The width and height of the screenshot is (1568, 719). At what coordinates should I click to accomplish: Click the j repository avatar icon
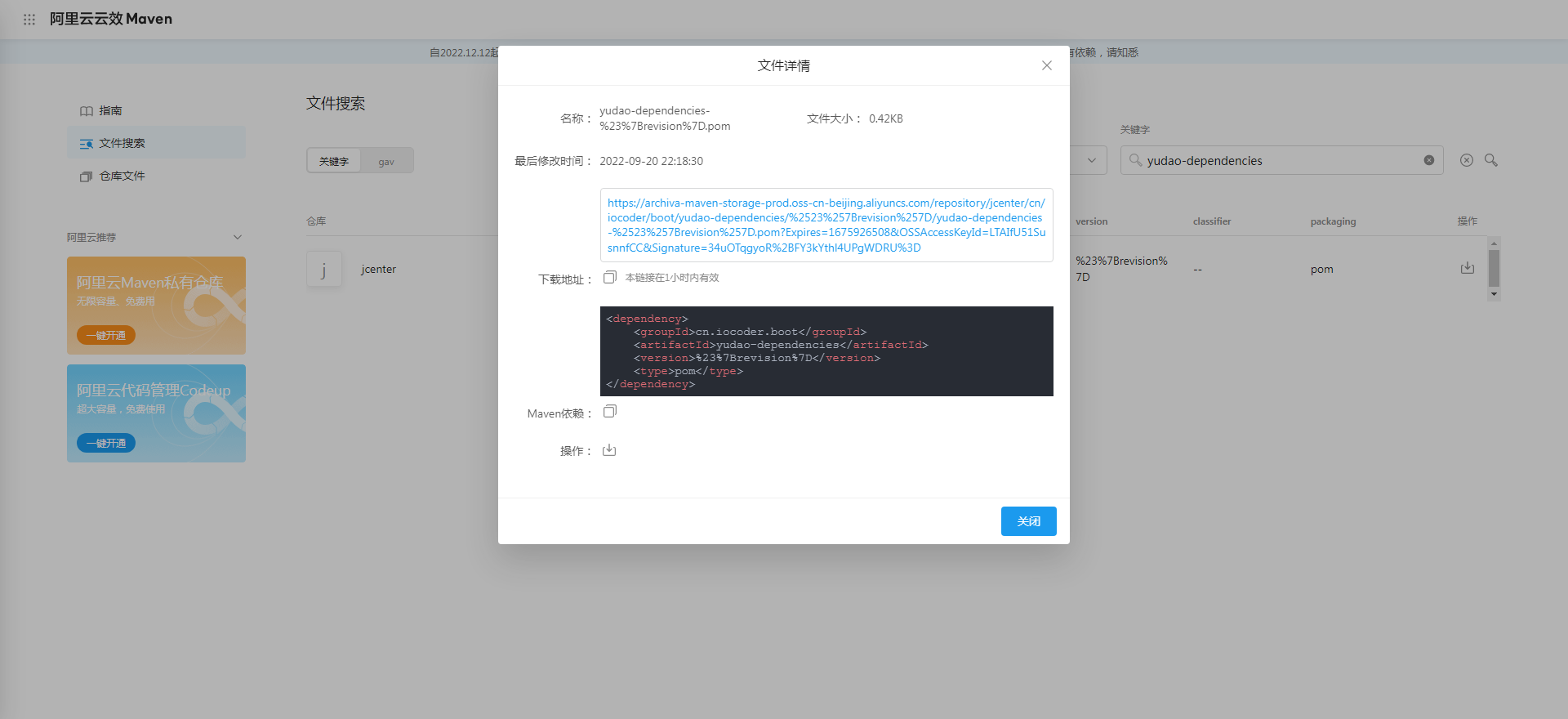323,269
